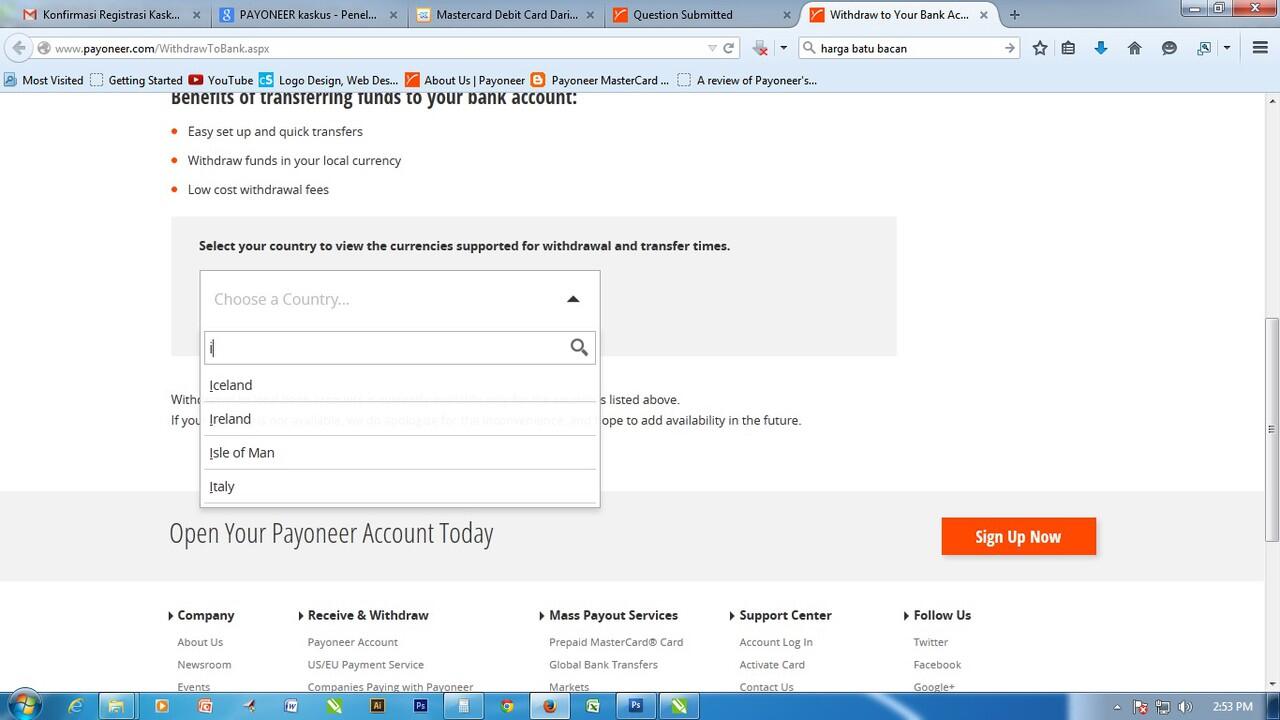This screenshot has height=720, width=1280.
Task: Close the Withdraw to Your Bank tab
Action: point(983,15)
